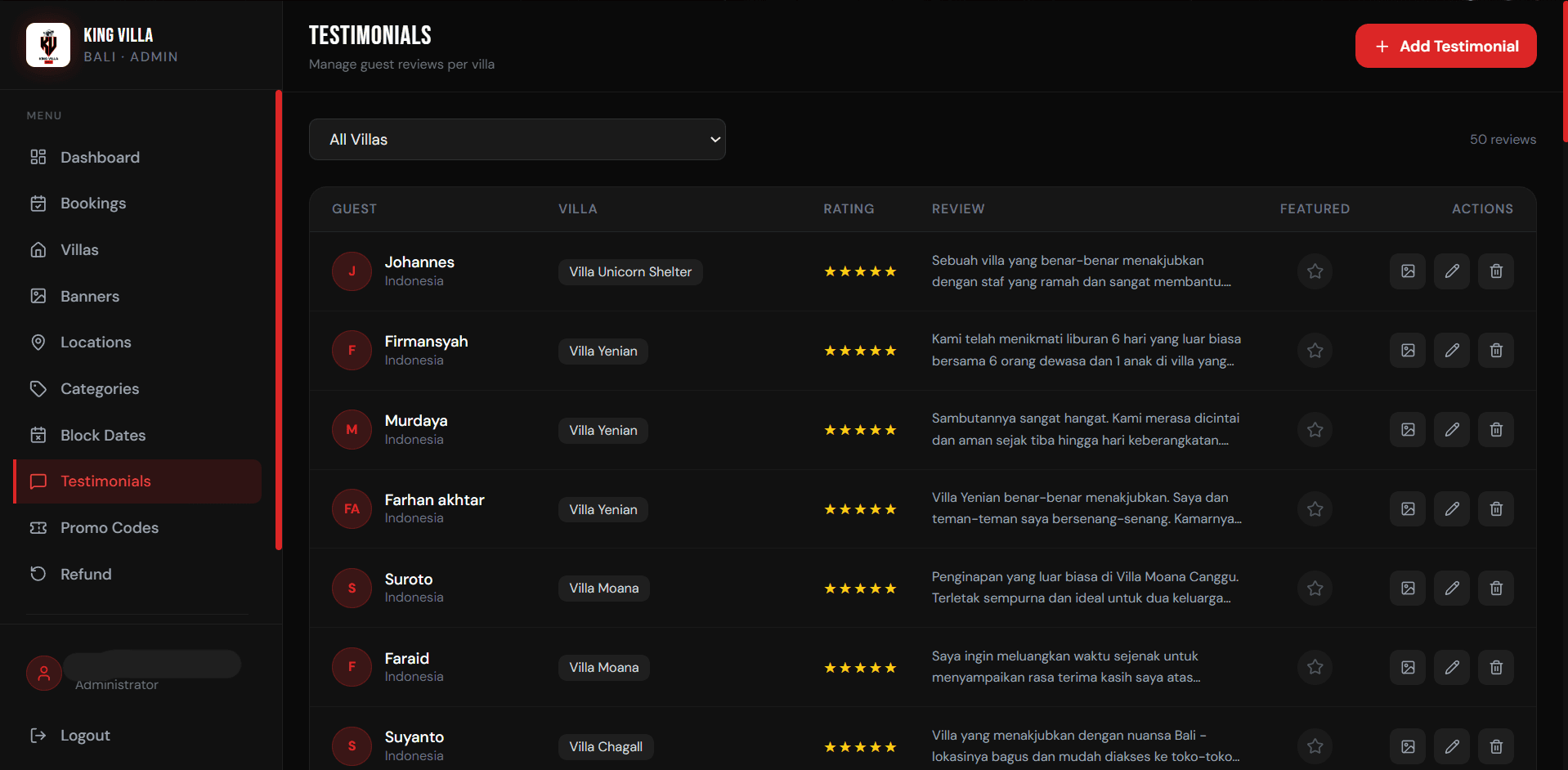This screenshot has height=770, width=1568.
Task: Click Villa Yenian tag in Firmansyah row
Action: 603,351
